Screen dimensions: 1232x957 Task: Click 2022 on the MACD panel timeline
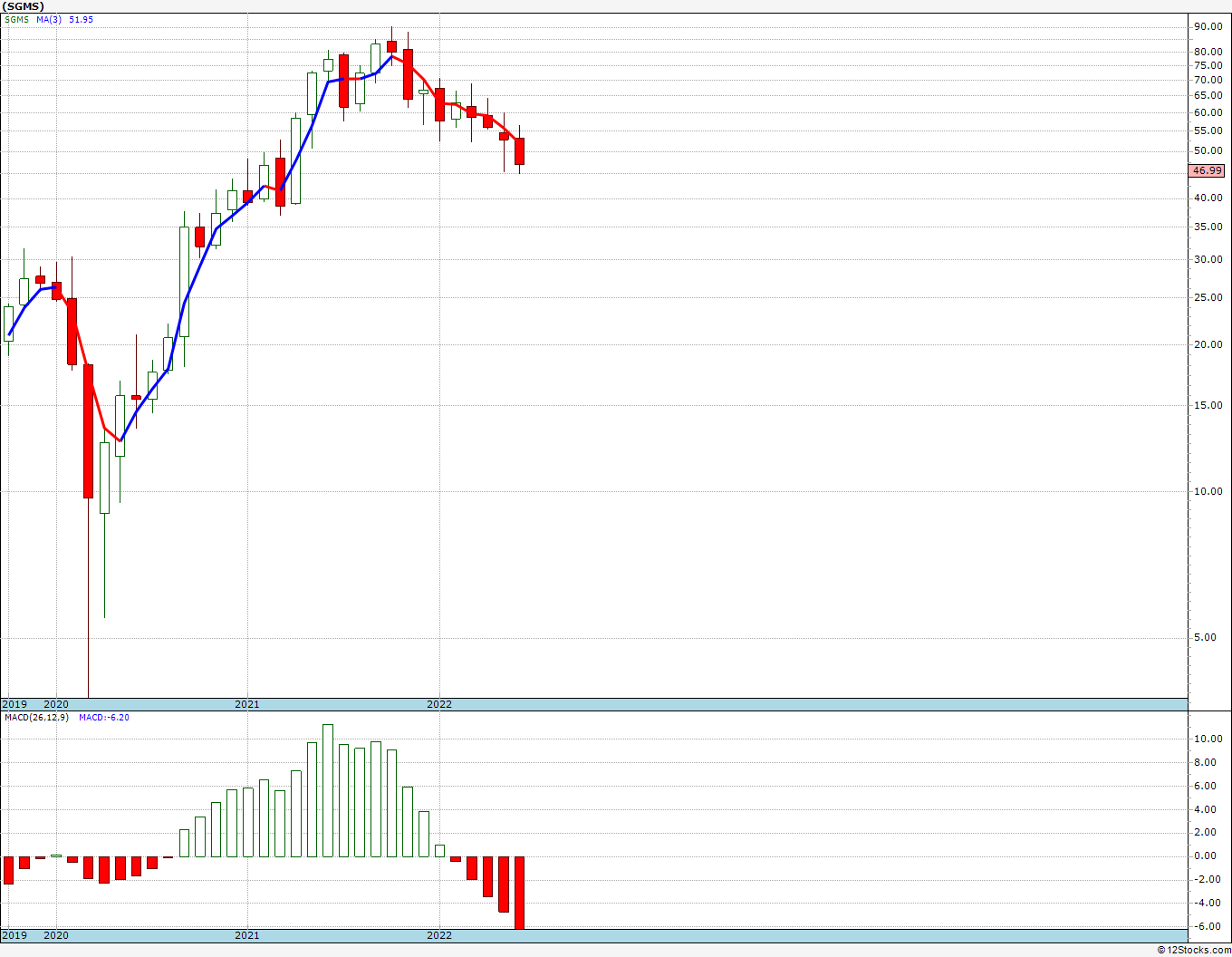(439, 935)
